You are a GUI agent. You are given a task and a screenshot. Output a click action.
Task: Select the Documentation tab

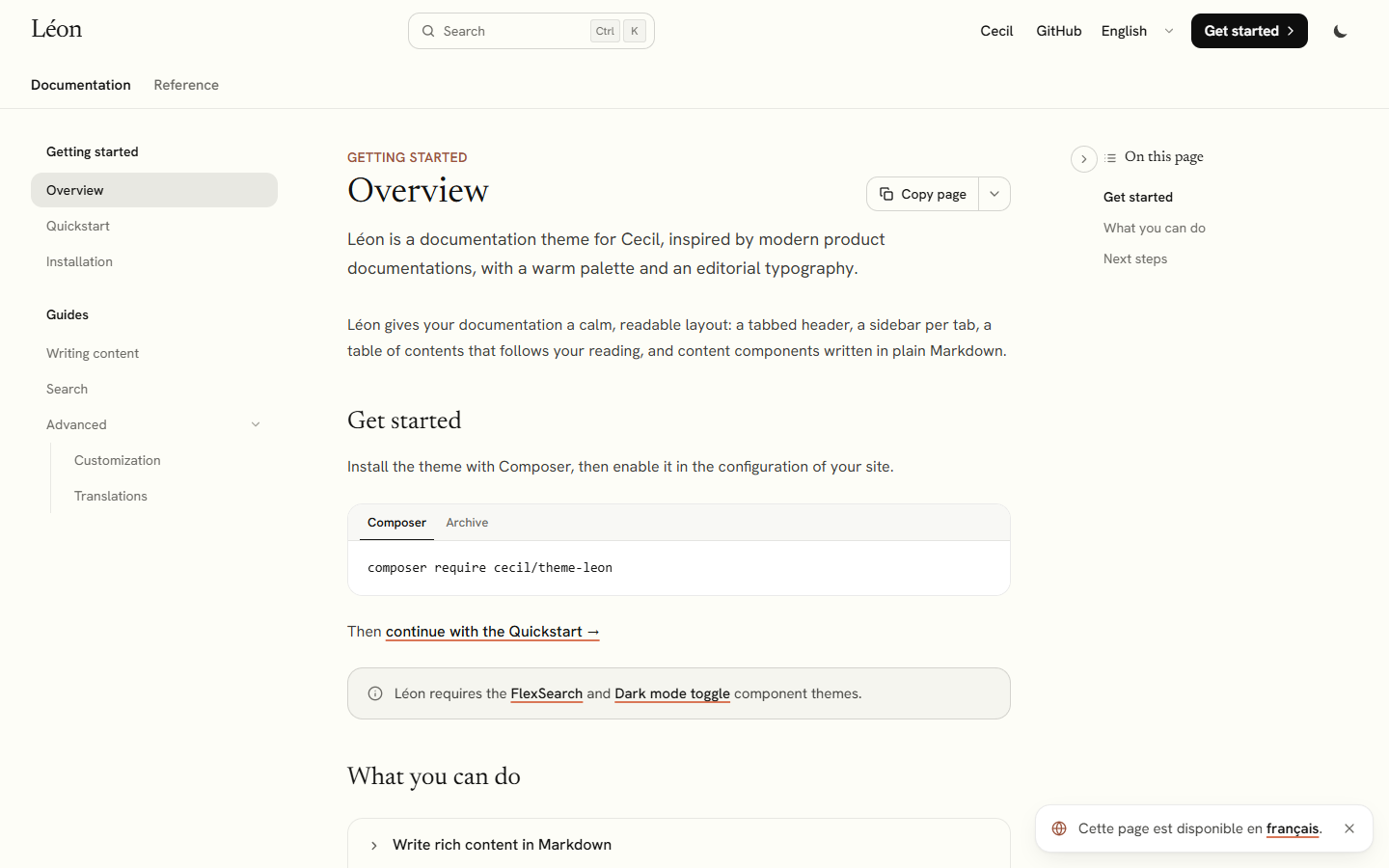pos(81,85)
